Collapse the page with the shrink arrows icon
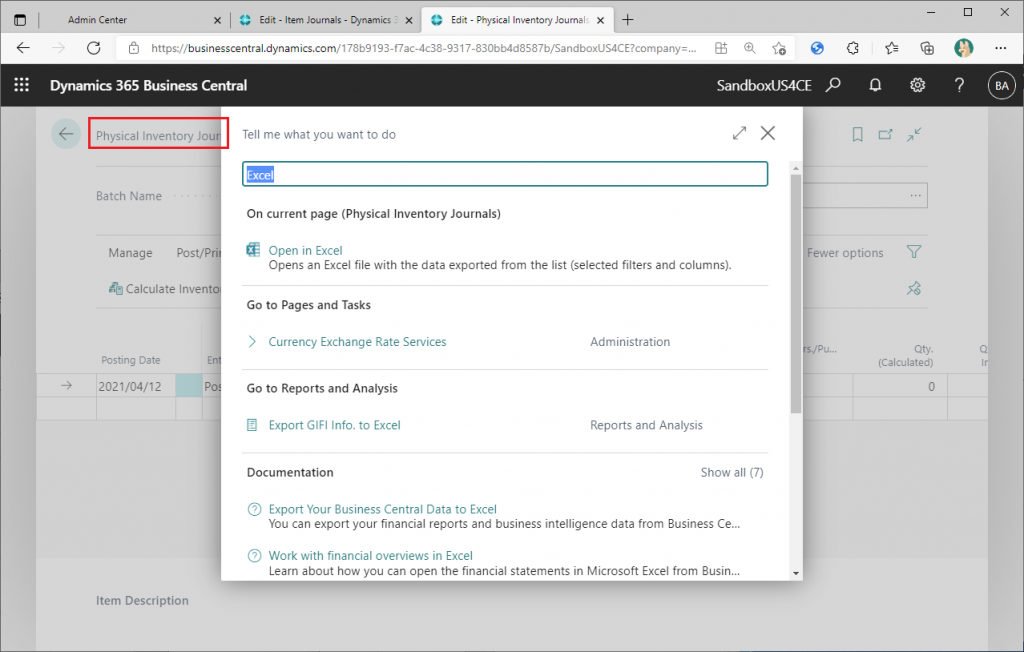 914,135
